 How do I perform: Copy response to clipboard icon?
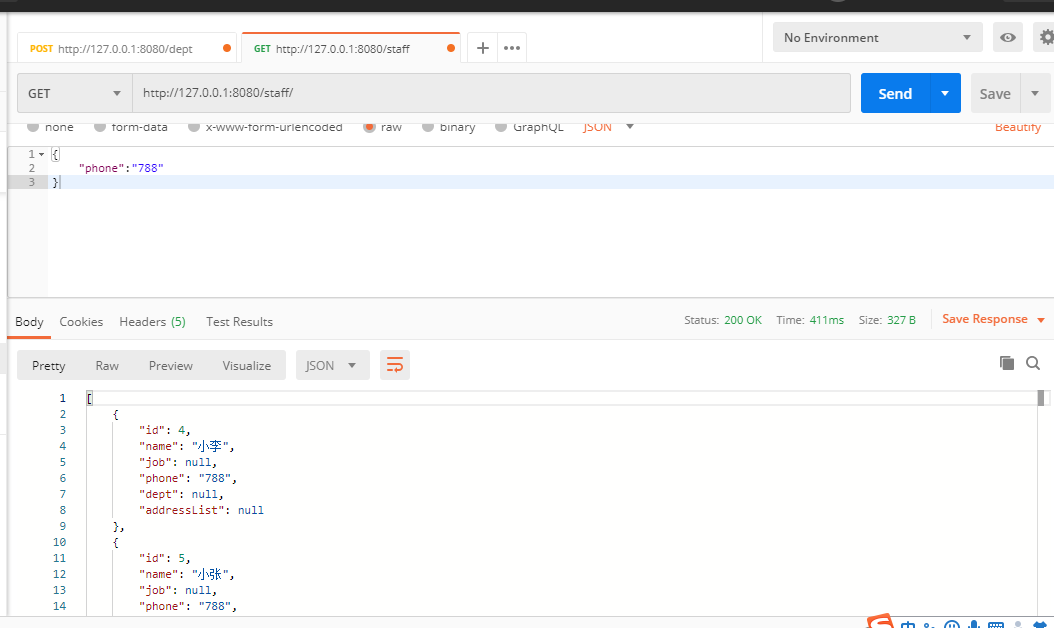(x=1006, y=363)
